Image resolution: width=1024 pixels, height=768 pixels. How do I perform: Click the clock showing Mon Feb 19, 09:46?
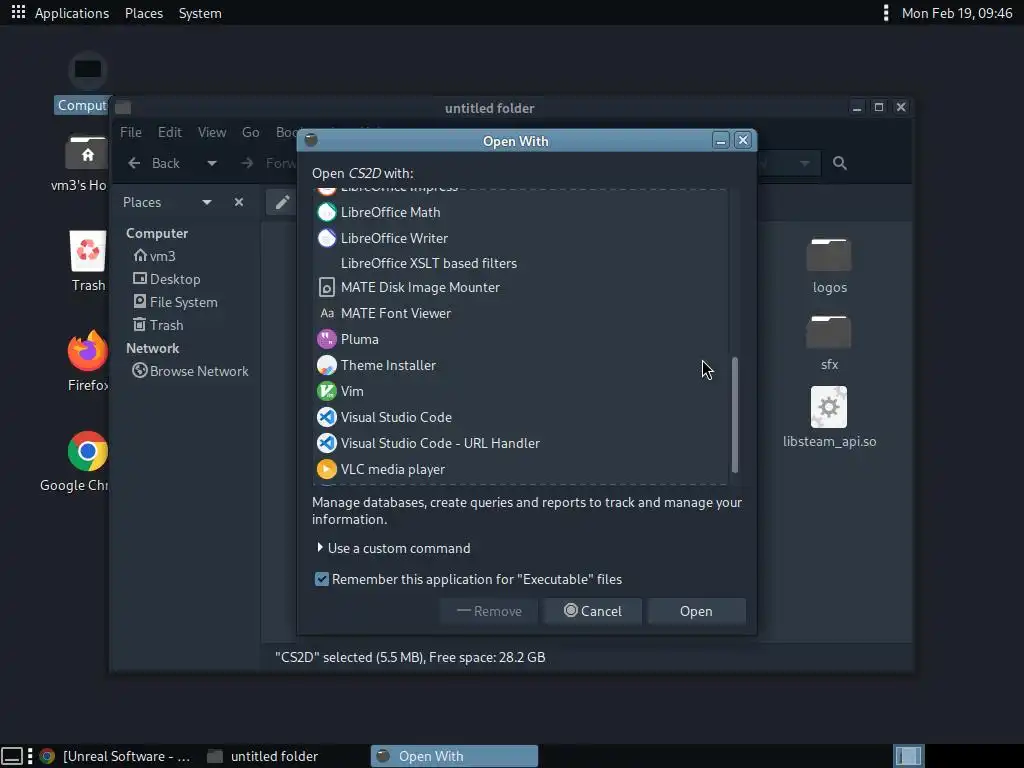[x=957, y=13]
